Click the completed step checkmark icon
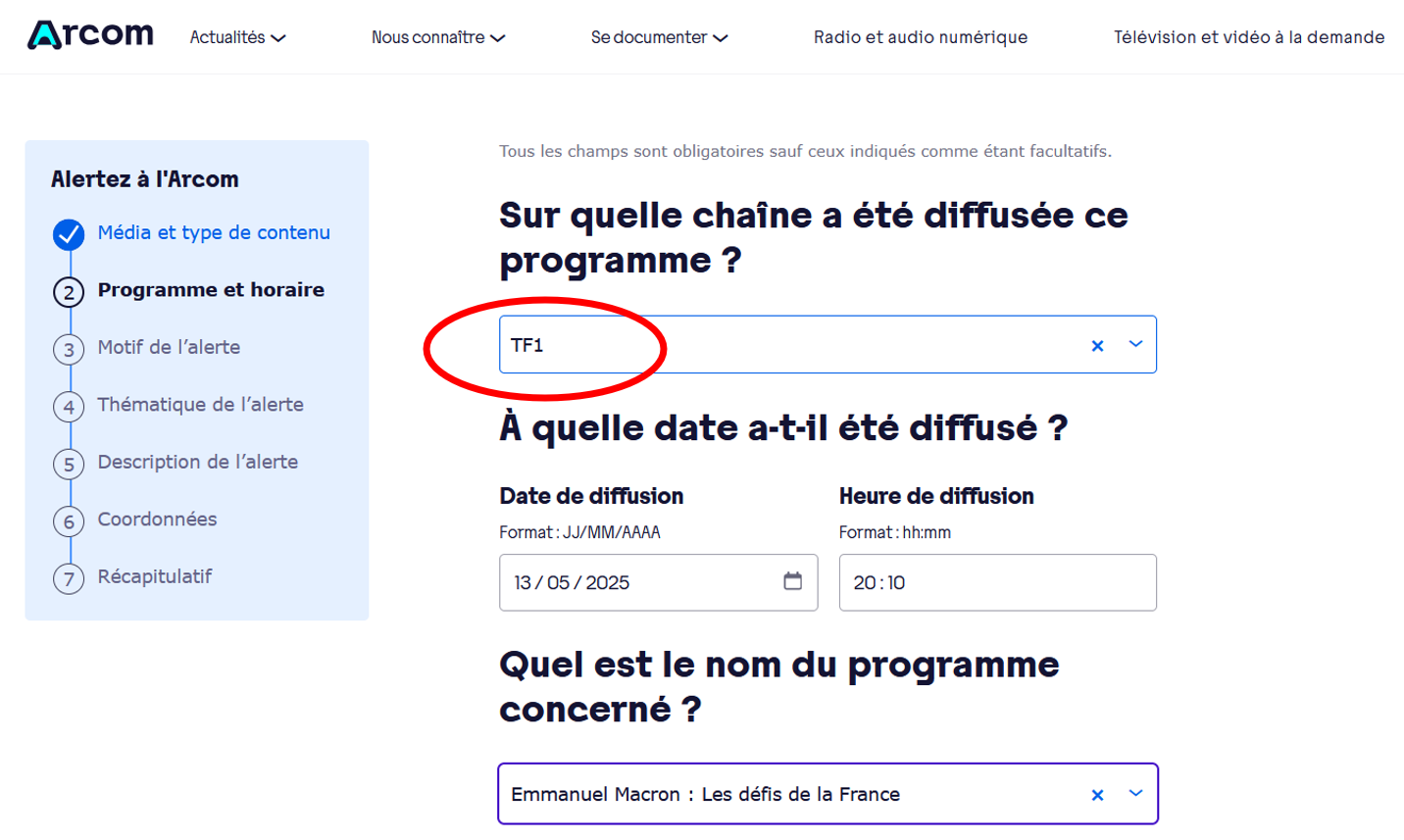 point(69,234)
